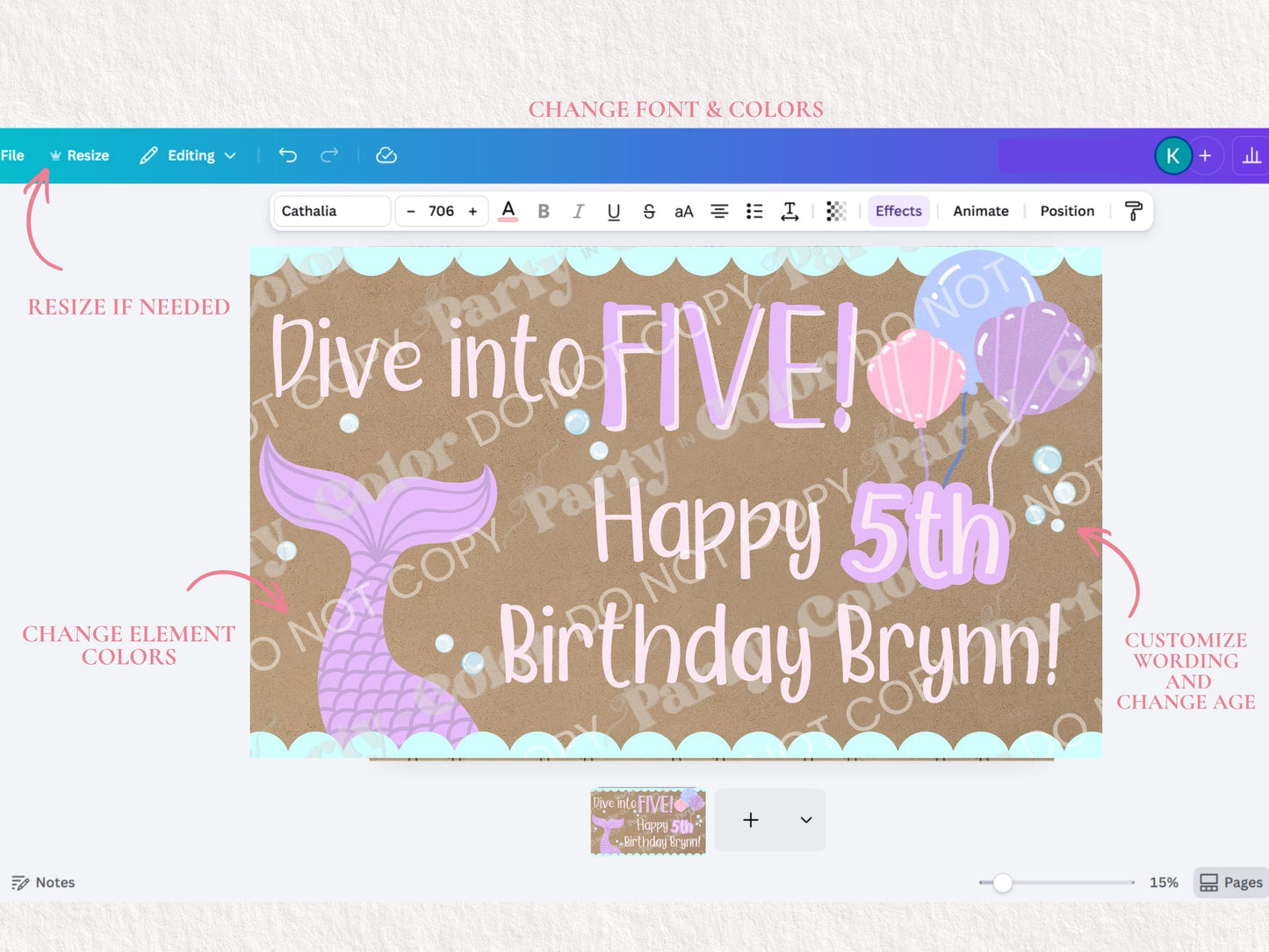Select the "Dive into" text on canvas

click(x=428, y=358)
